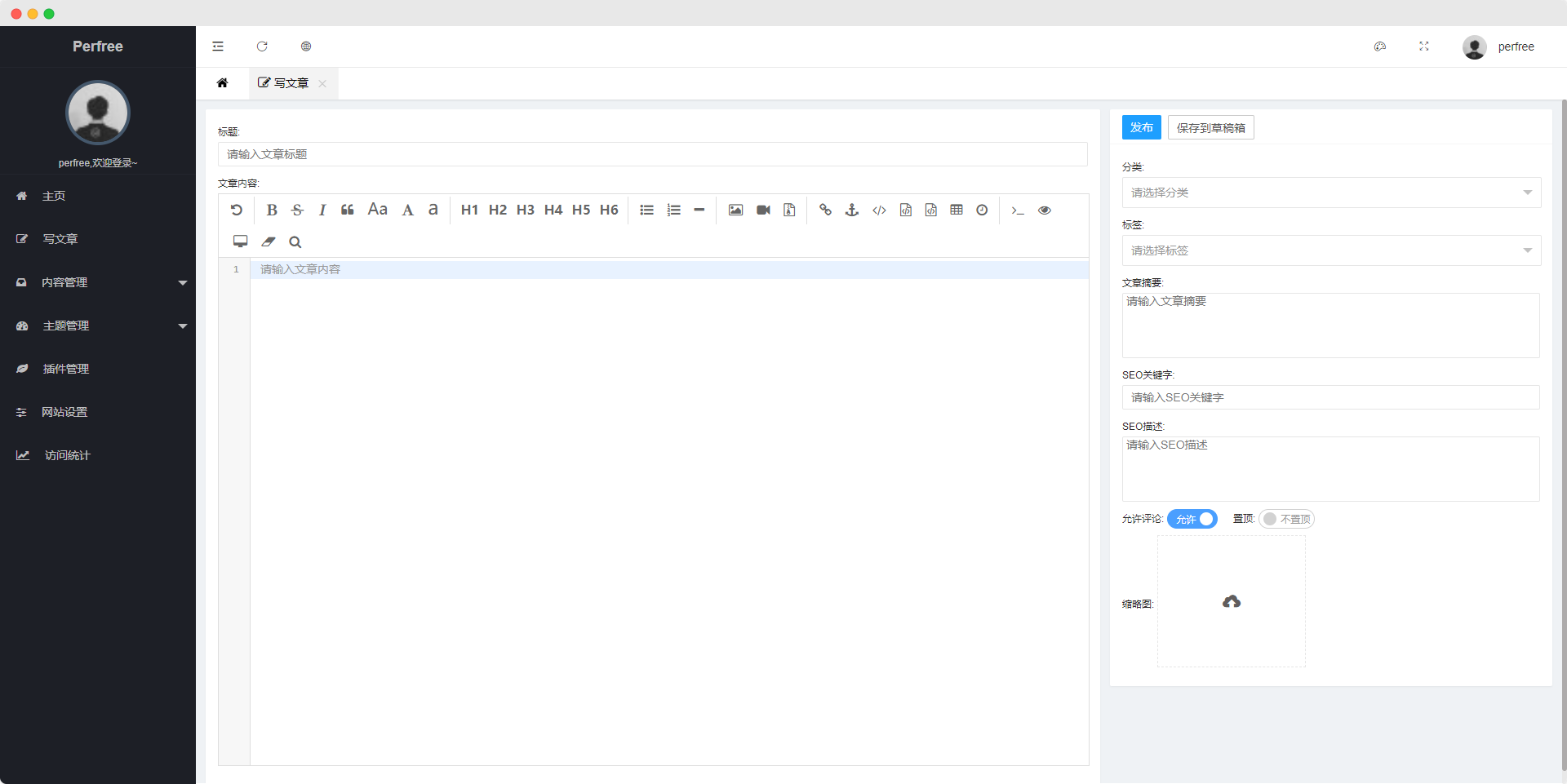
Task: Insert H6 heading
Action: coord(609,210)
